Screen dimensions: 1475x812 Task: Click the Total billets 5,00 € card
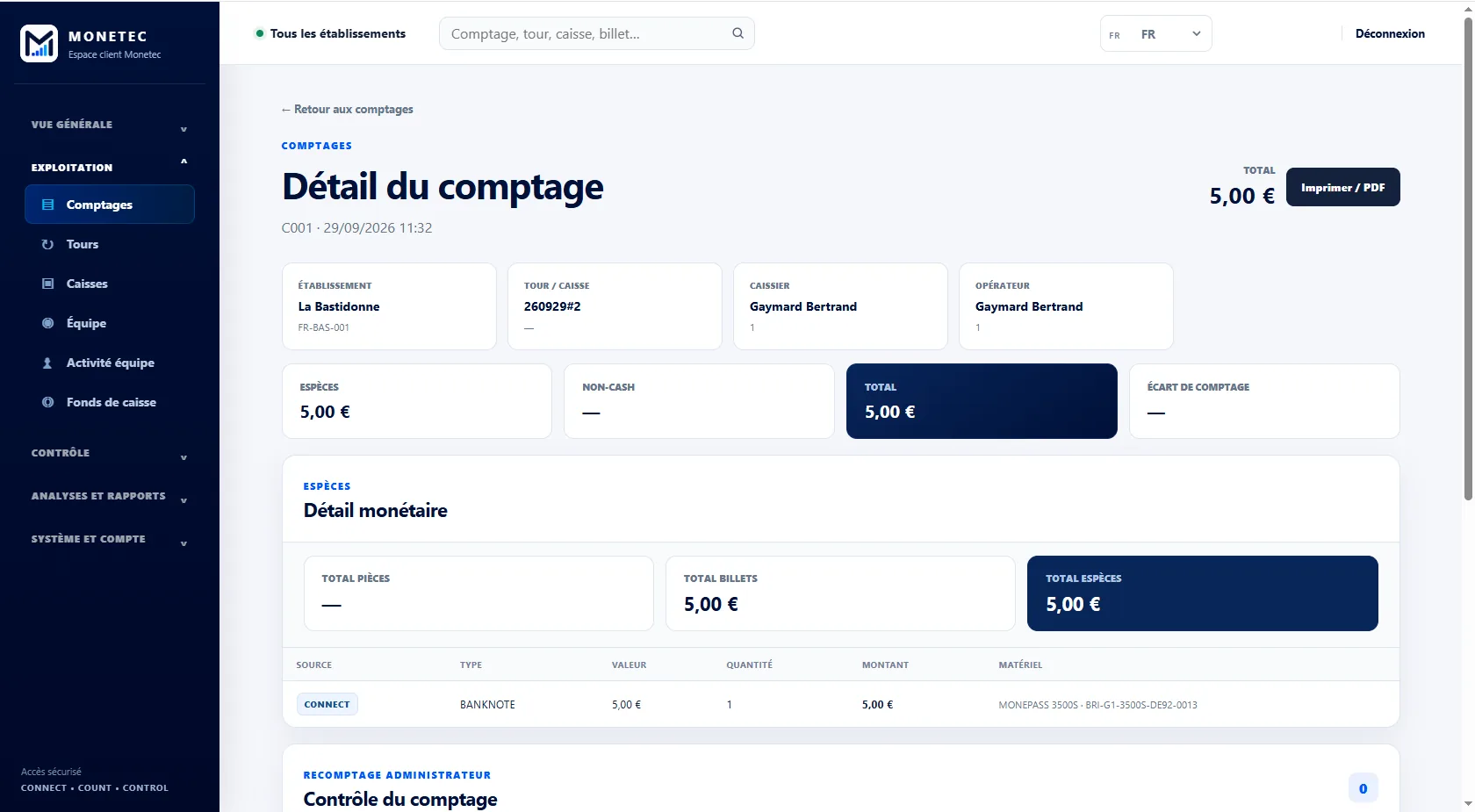[840, 593]
